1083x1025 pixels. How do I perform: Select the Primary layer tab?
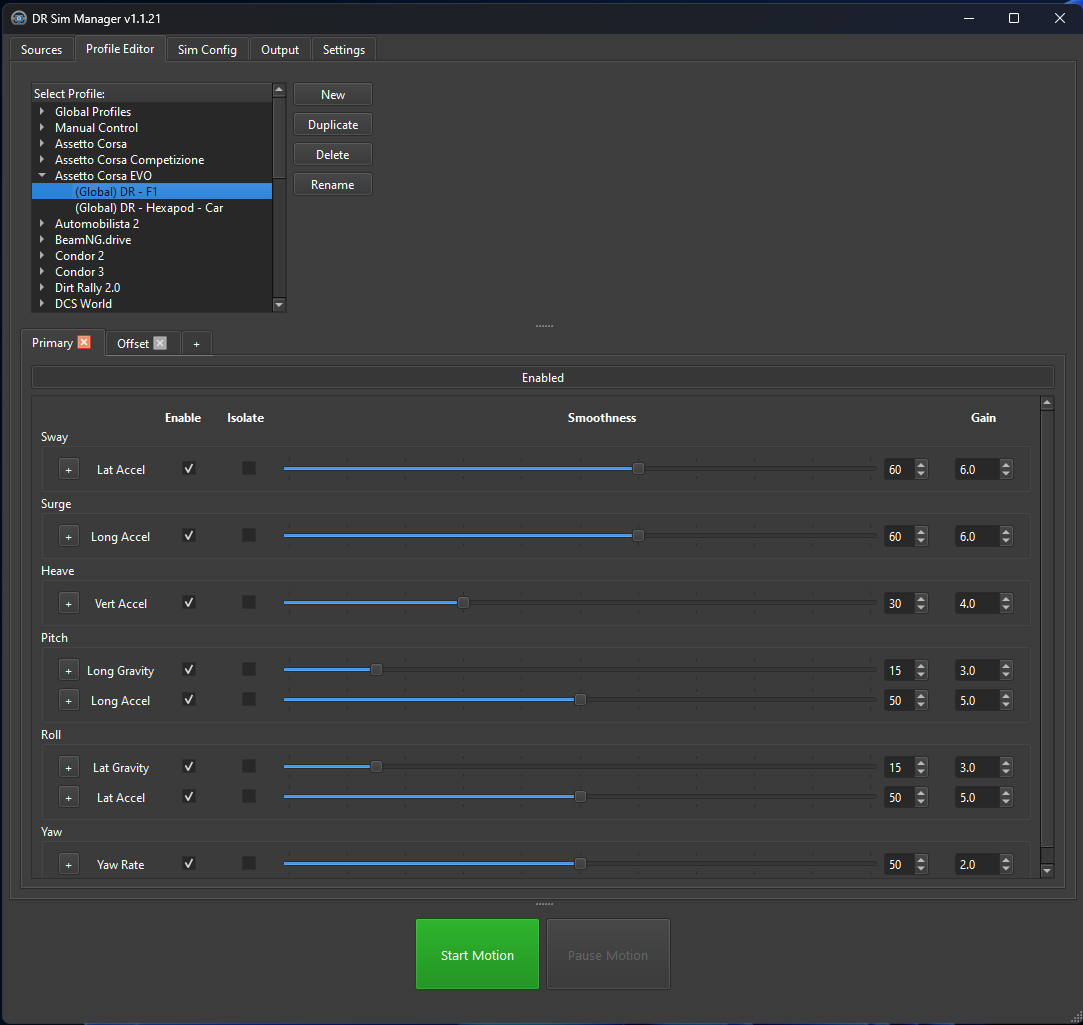pos(52,343)
